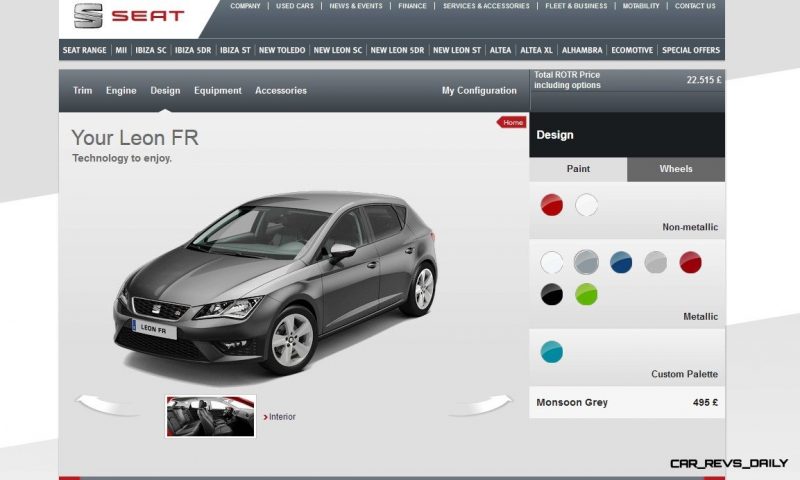Open the Finance menu
800x480 pixels.
point(412,6)
